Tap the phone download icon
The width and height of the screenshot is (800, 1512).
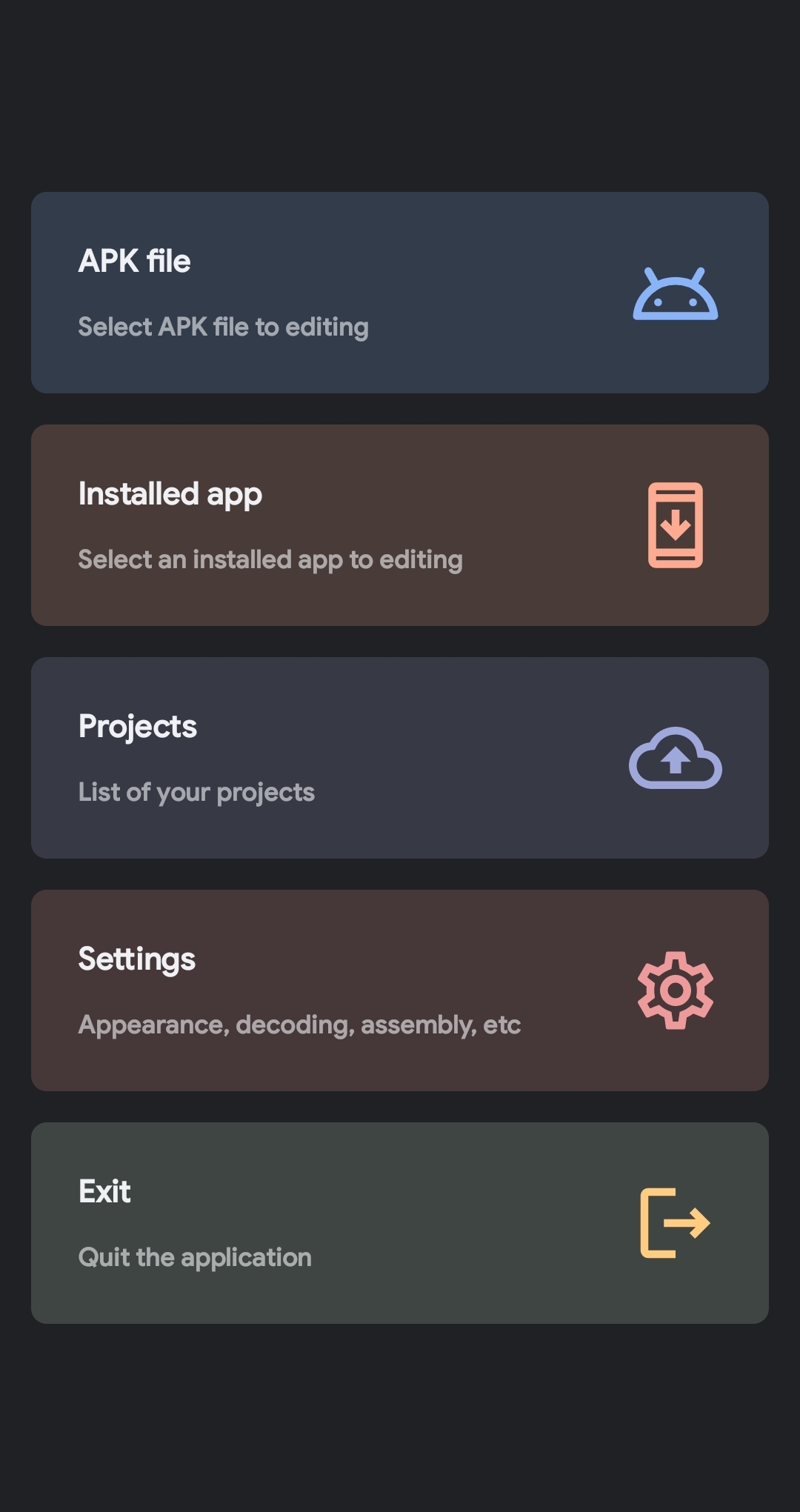[x=675, y=525]
